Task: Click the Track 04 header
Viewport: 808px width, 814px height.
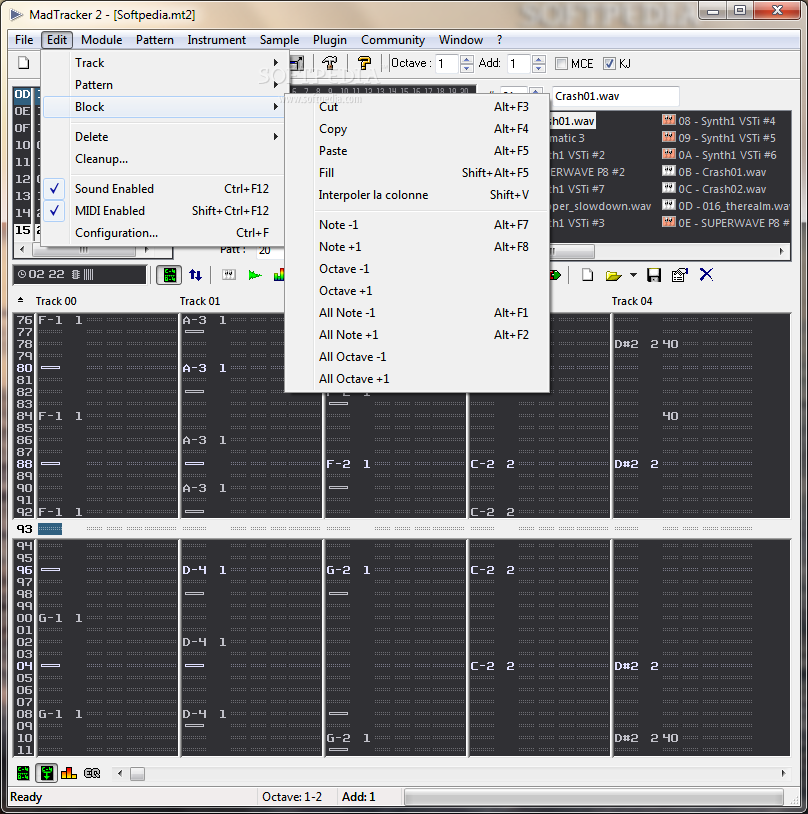Action: 631,301
